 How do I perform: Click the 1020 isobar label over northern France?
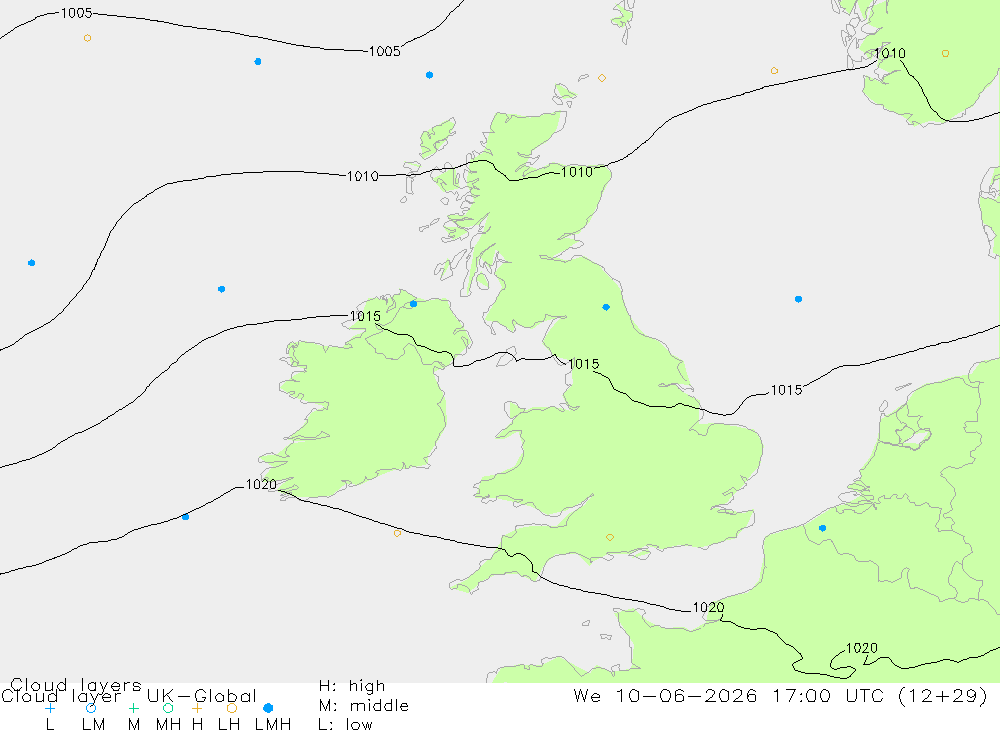862,648
